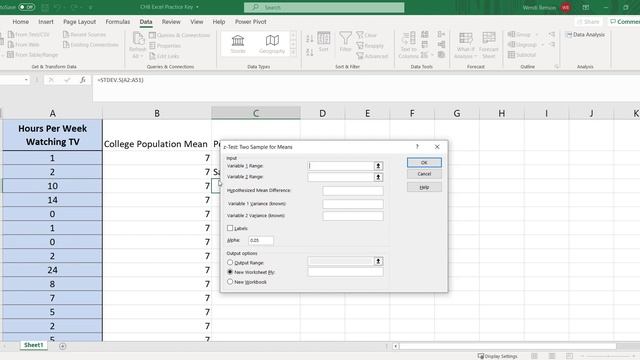
Task: Click the Clear filter icon
Action: (x=360, y=35)
